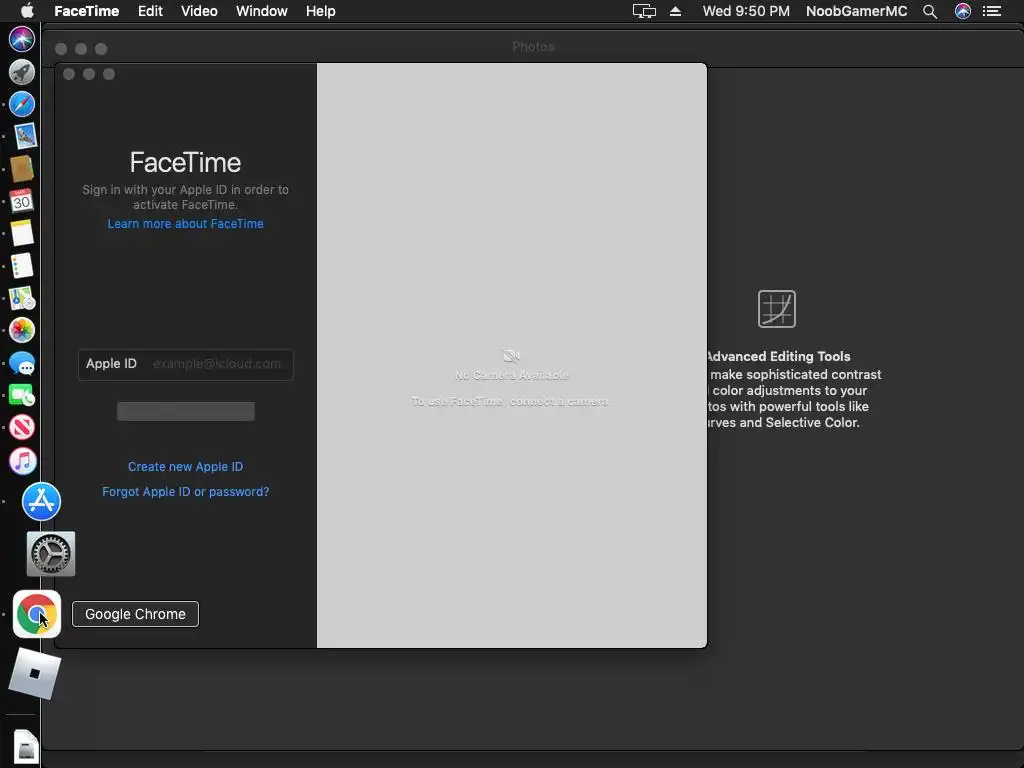1024x768 pixels.
Task: Open App Store icon in dock
Action: [41, 502]
